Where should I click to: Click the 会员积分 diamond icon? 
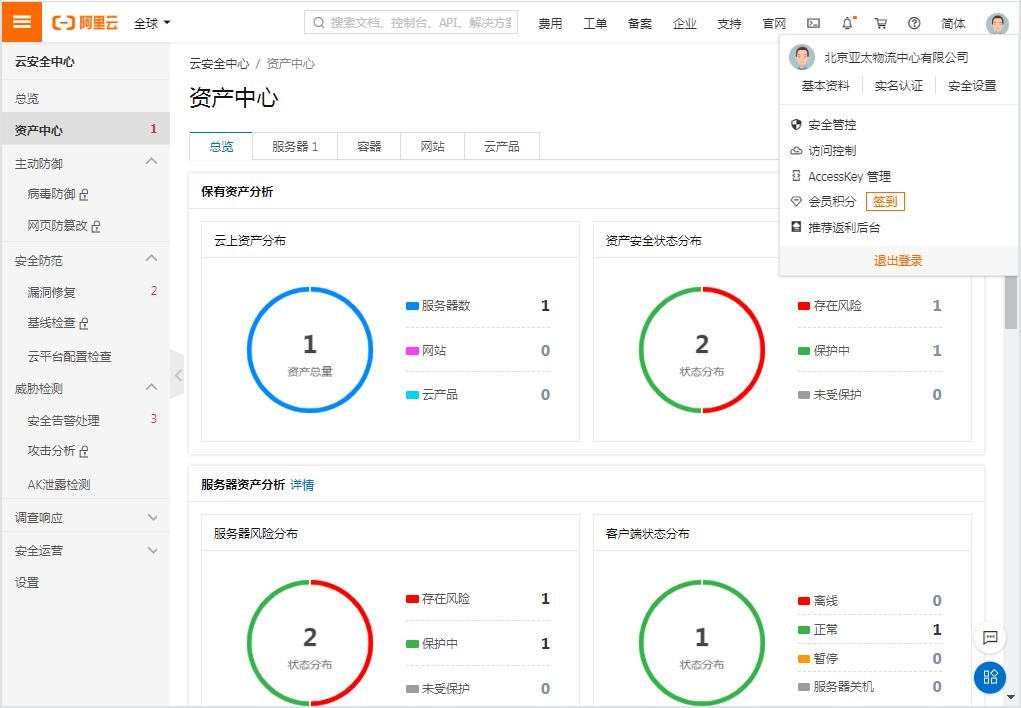tap(796, 201)
